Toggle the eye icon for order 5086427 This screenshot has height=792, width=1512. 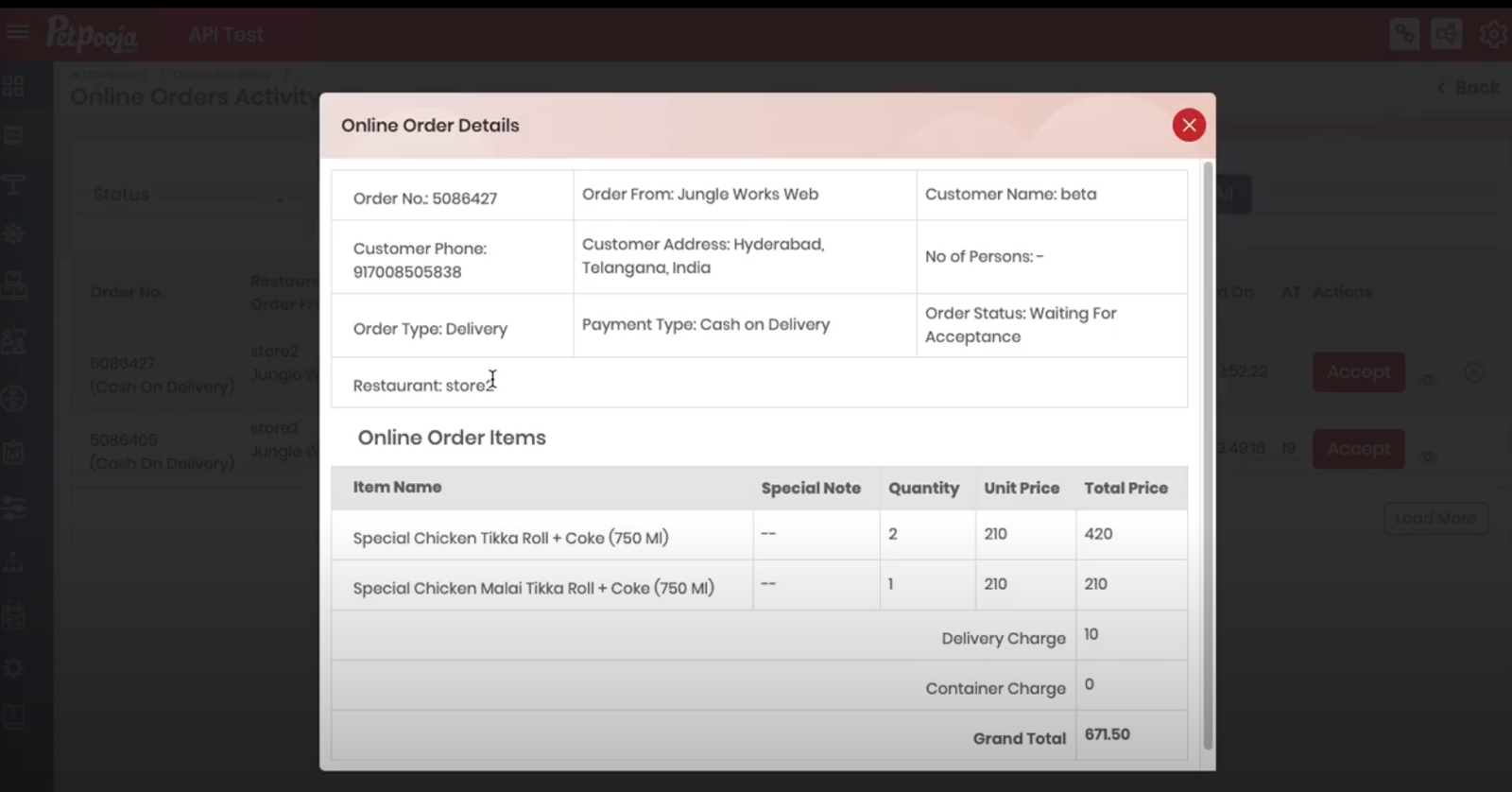1429,380
